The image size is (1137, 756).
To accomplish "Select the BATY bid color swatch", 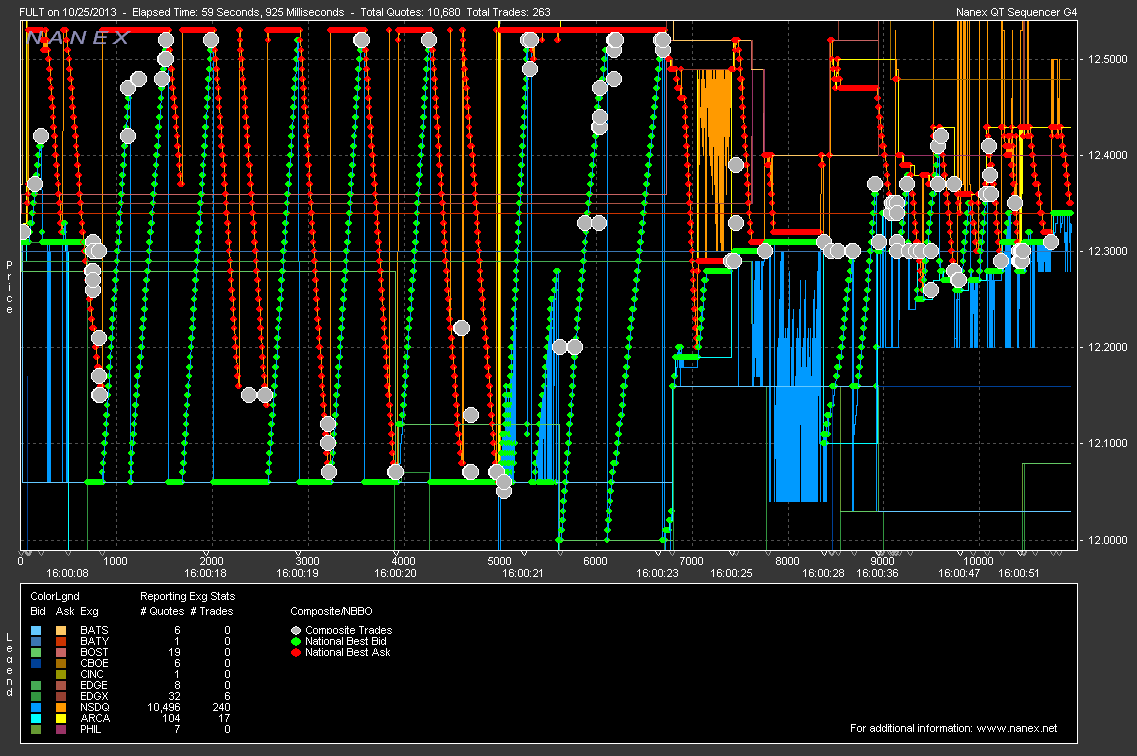I will point(37,641).
